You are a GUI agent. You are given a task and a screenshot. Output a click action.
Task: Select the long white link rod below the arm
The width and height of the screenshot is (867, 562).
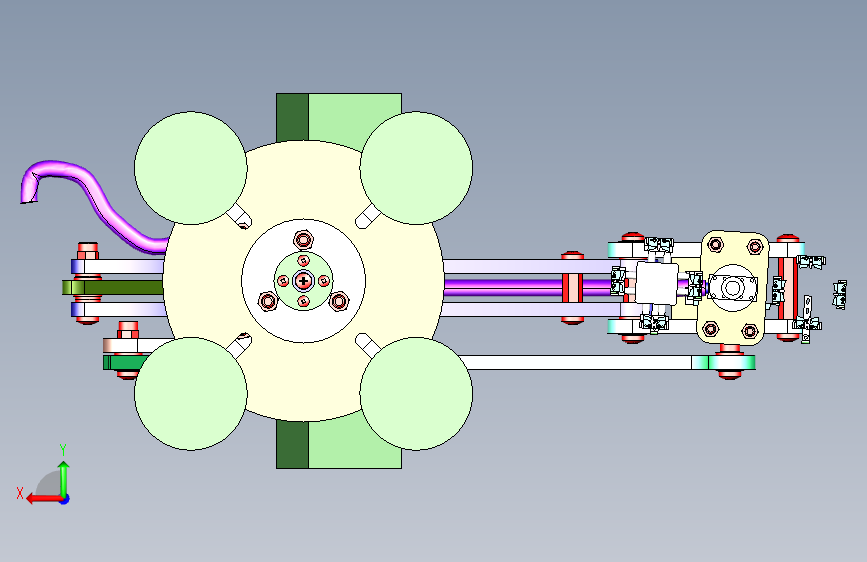click(575, 362)
